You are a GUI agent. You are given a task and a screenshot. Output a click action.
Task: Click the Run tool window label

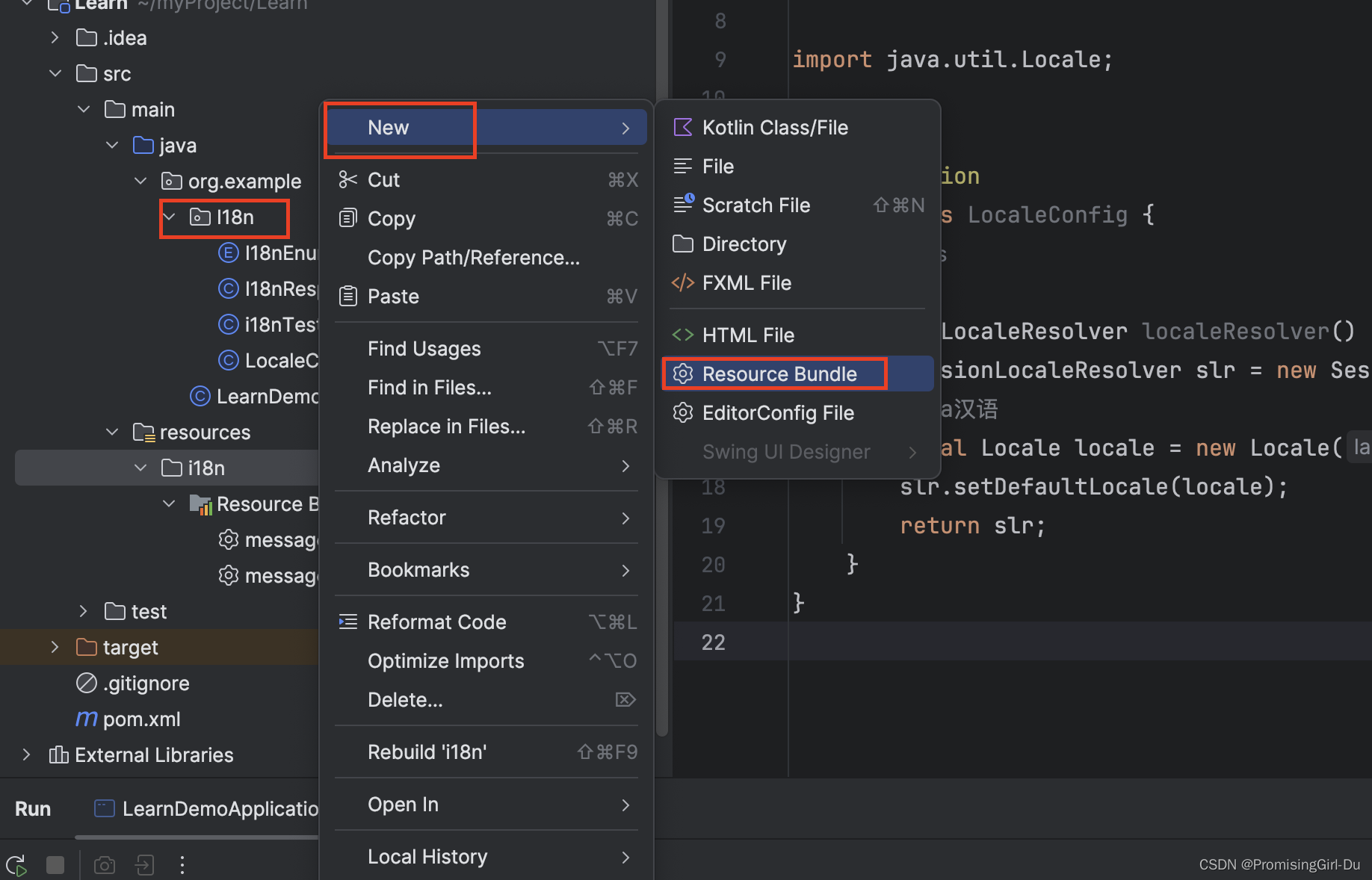tap(33, 809)
